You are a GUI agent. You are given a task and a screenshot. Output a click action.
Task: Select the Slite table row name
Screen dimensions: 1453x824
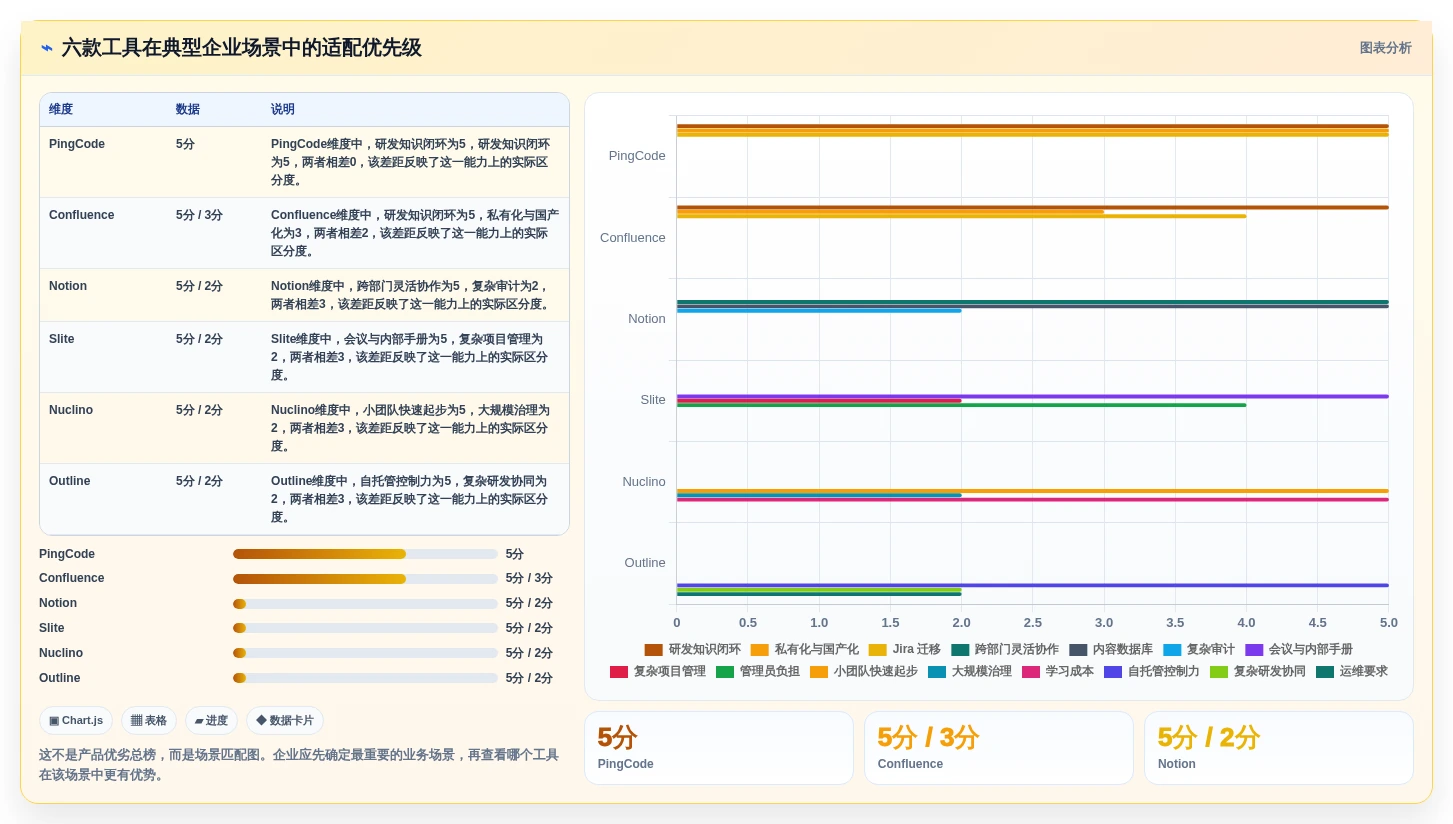62,339
